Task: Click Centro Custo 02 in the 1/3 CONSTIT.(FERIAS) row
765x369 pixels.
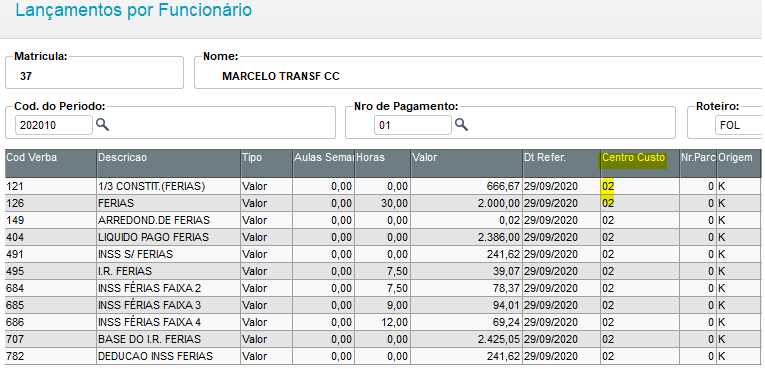Action: 640,186
